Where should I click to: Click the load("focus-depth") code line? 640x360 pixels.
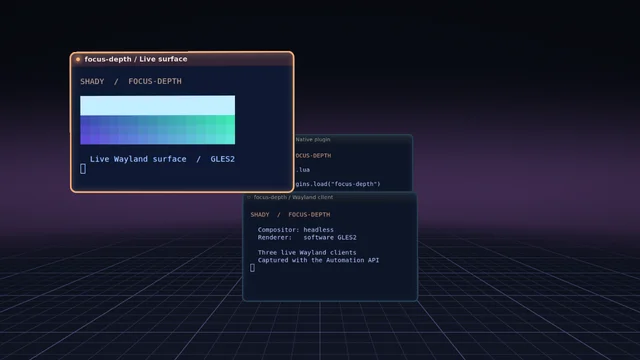coord(338,184)
